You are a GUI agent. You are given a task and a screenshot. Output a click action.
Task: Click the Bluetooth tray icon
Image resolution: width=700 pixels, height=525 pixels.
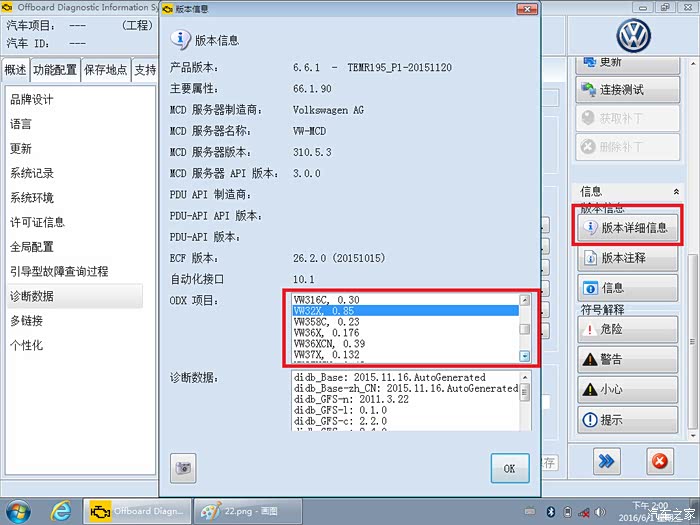point(551,512)
